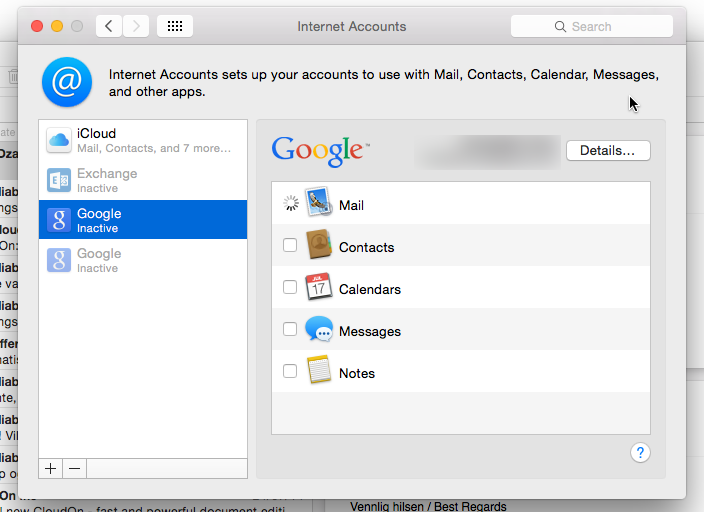Click the Internet Accounts description text
This screenshot has height=512, width=704.
click(384, 83)
